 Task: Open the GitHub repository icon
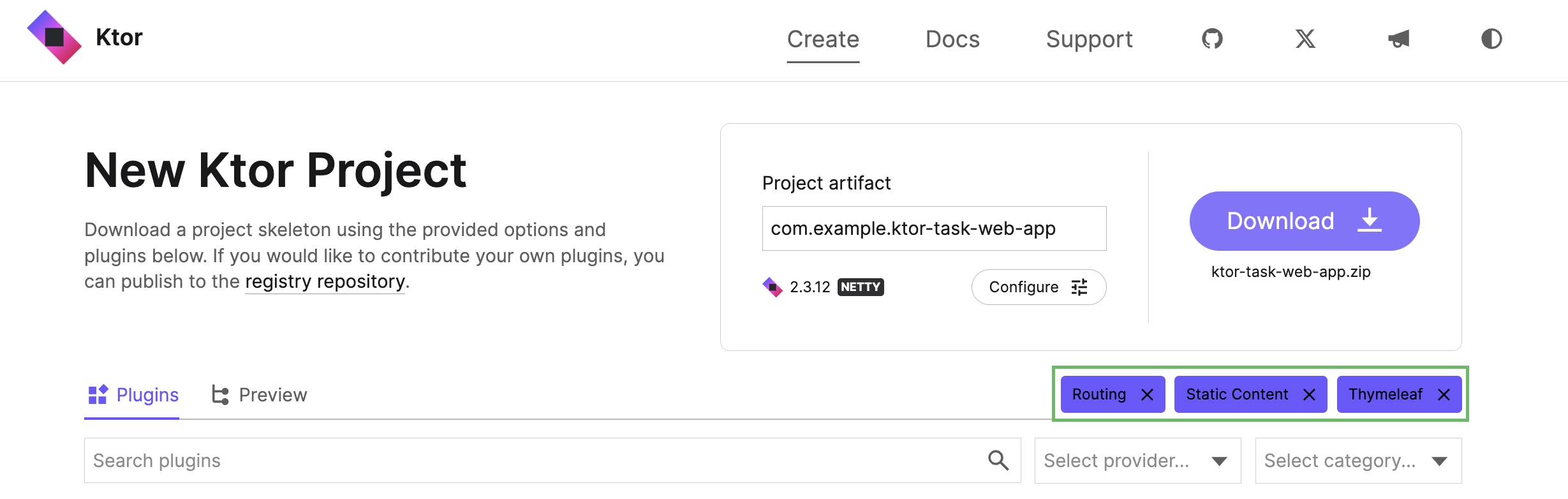coord(1212,39)
